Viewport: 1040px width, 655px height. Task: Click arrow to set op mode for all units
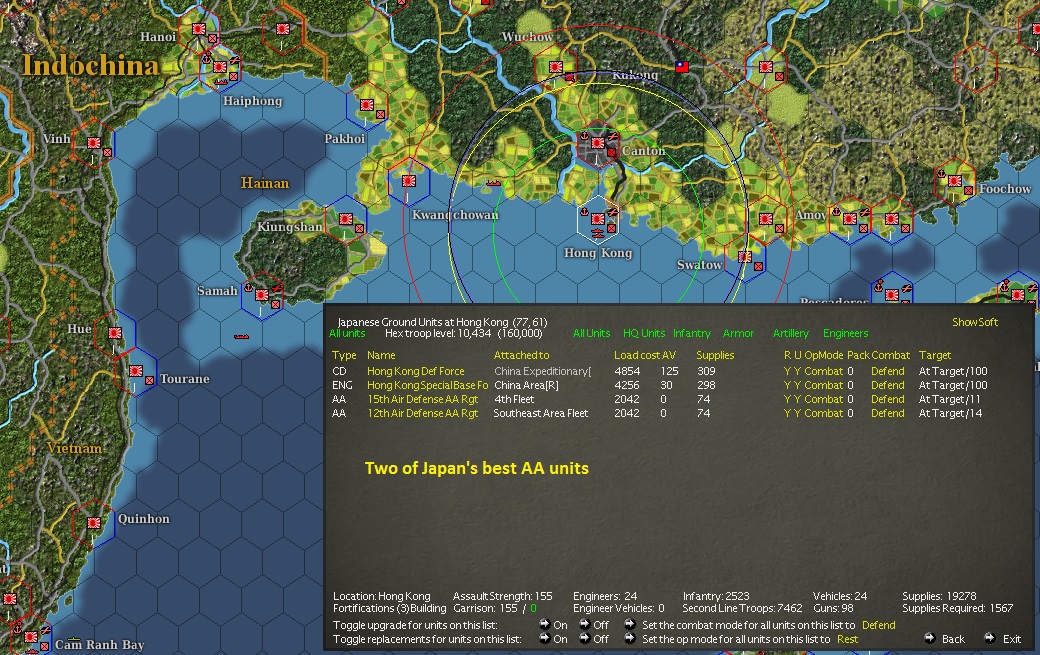coord(629,638)
